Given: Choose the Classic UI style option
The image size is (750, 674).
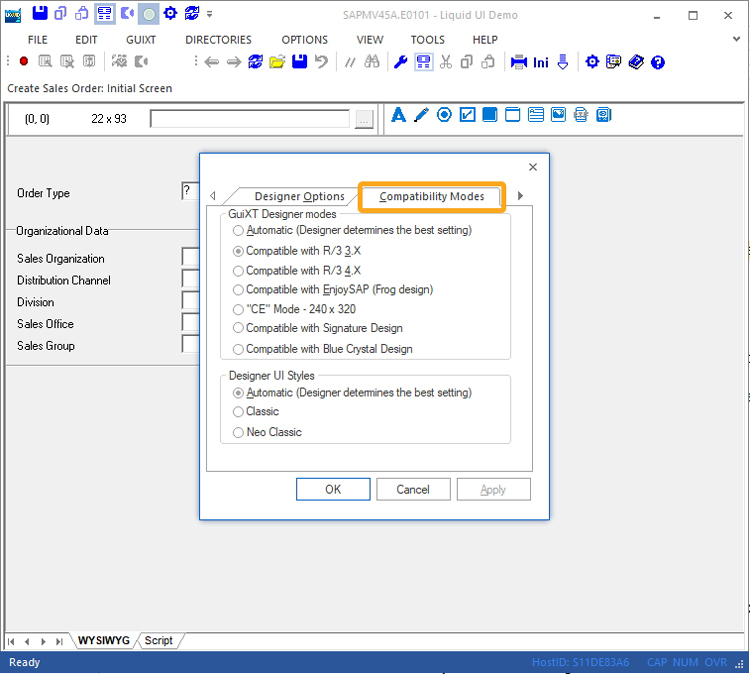Looking at the screenshot, I should (x=238, y=411).
